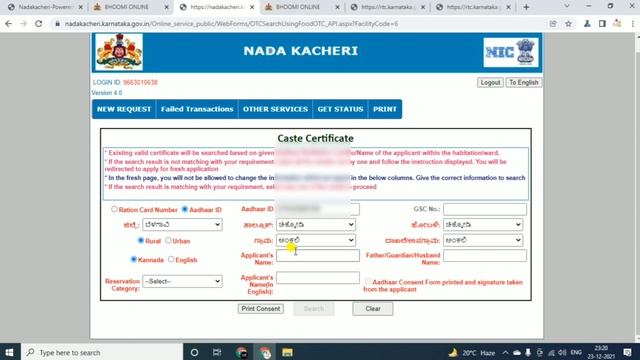The height and width of the screenshot is (360, 640).
Task: Click To English button
Action: coord(524,82)
